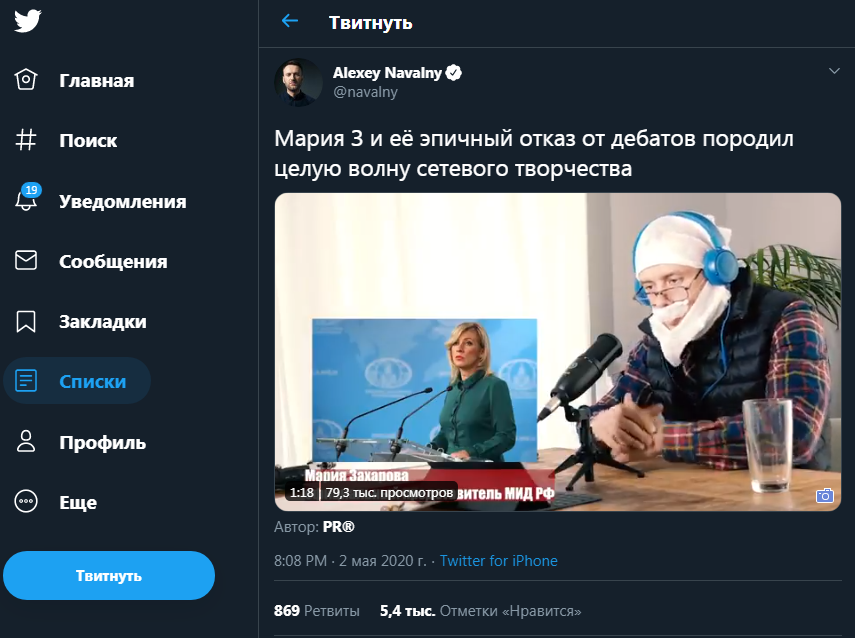
Task: Open the Уведомления menu label
Action: 122,201
